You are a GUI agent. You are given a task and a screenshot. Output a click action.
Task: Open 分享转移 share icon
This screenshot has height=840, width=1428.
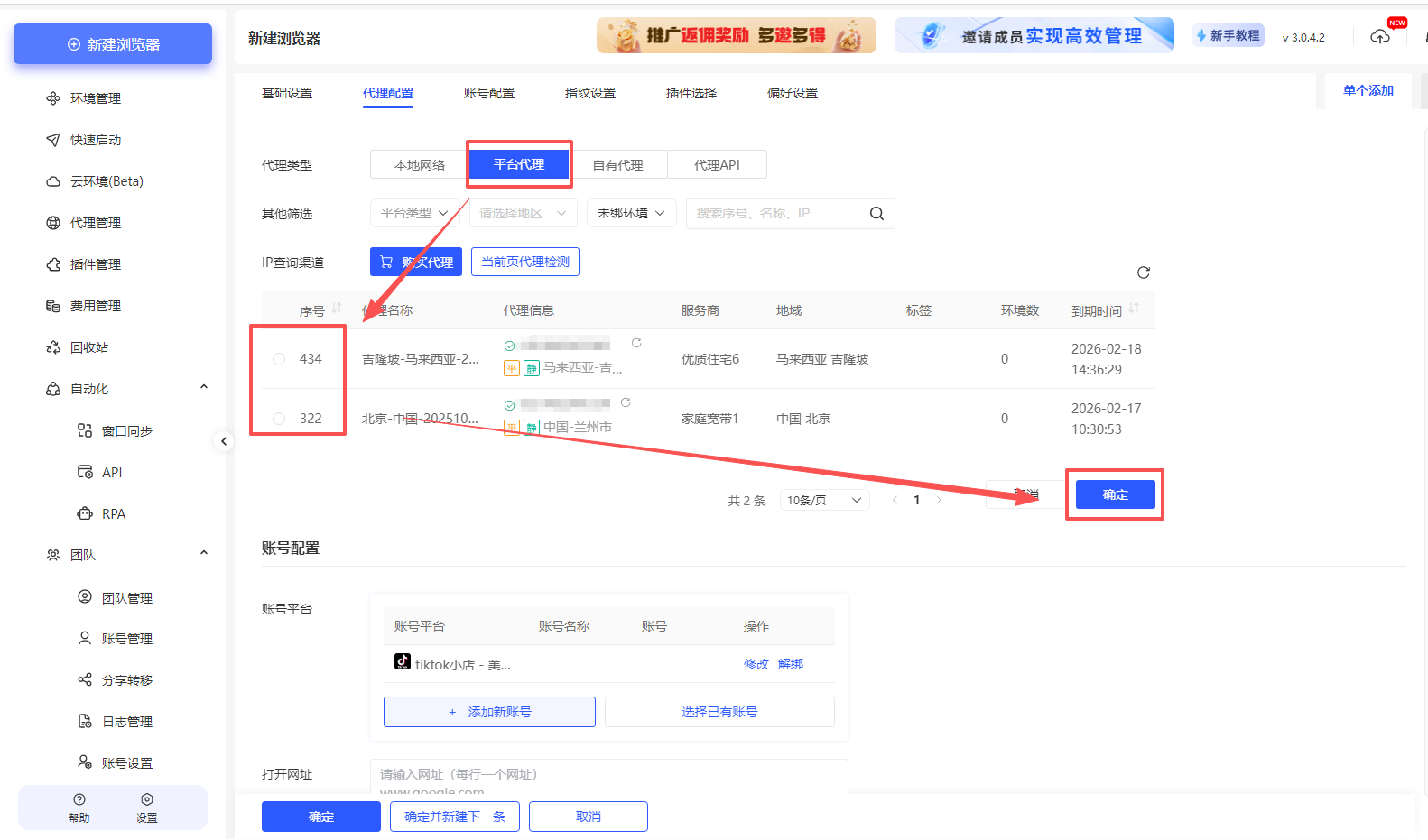pyautogui.click(x=85, y=679)
